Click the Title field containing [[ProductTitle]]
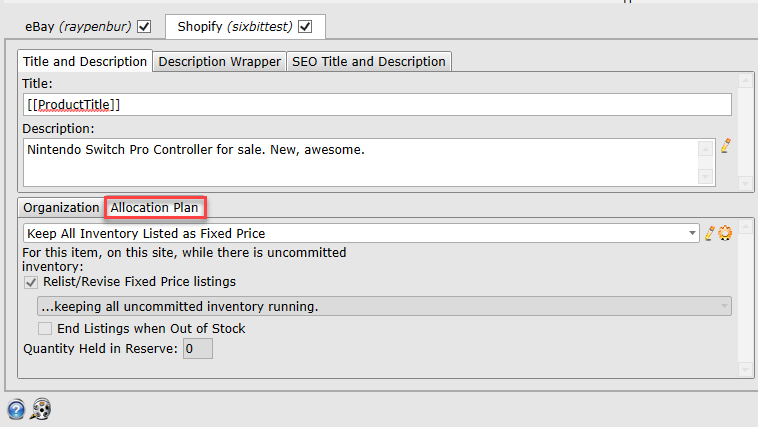This screenshot has width=758, height=427. click(x=377, y=105)
